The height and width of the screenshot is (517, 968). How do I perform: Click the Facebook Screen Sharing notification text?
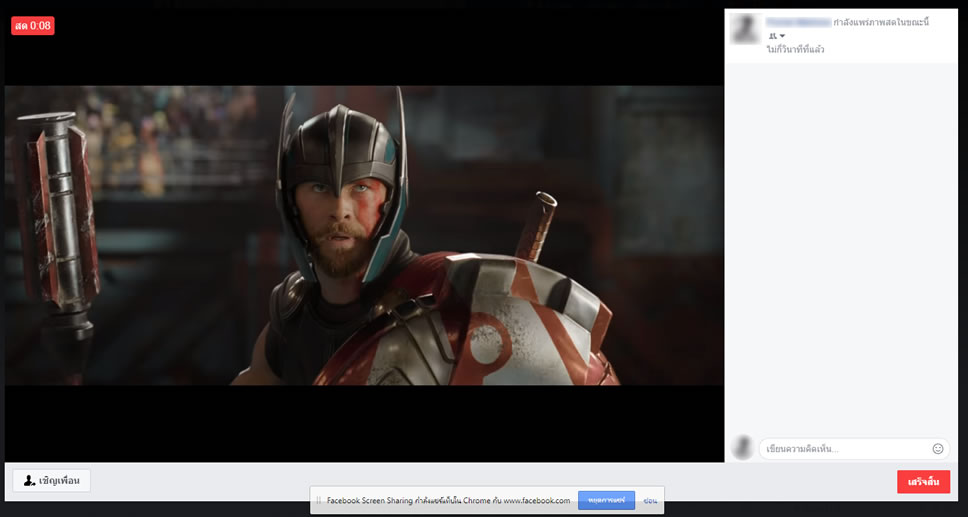448,500
